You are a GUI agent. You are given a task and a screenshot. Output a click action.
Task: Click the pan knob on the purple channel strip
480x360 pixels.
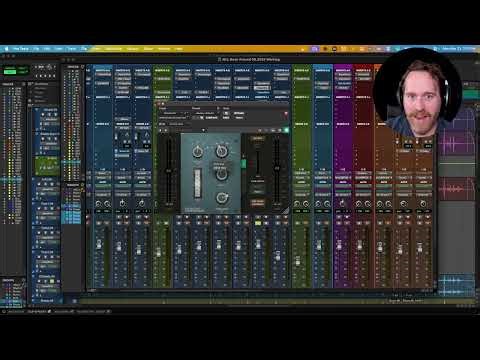(x=342, y=203)
